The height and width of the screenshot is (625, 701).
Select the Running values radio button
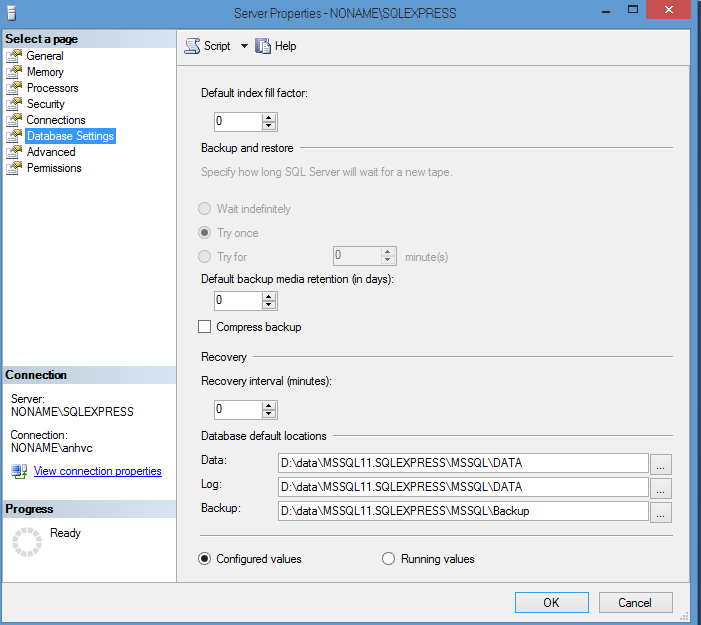coord(389,559)
